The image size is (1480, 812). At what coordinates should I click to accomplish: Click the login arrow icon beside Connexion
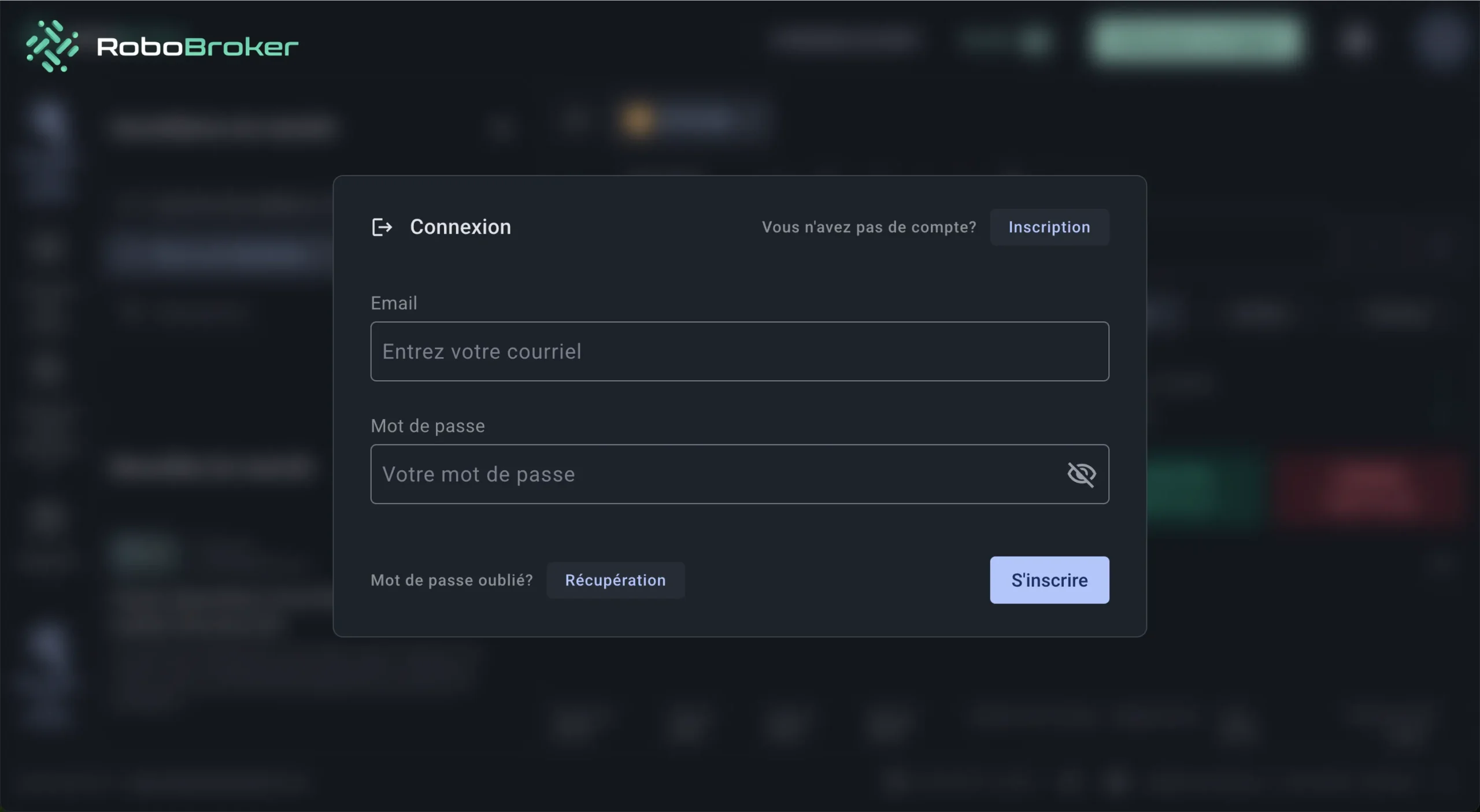point(382,227)
